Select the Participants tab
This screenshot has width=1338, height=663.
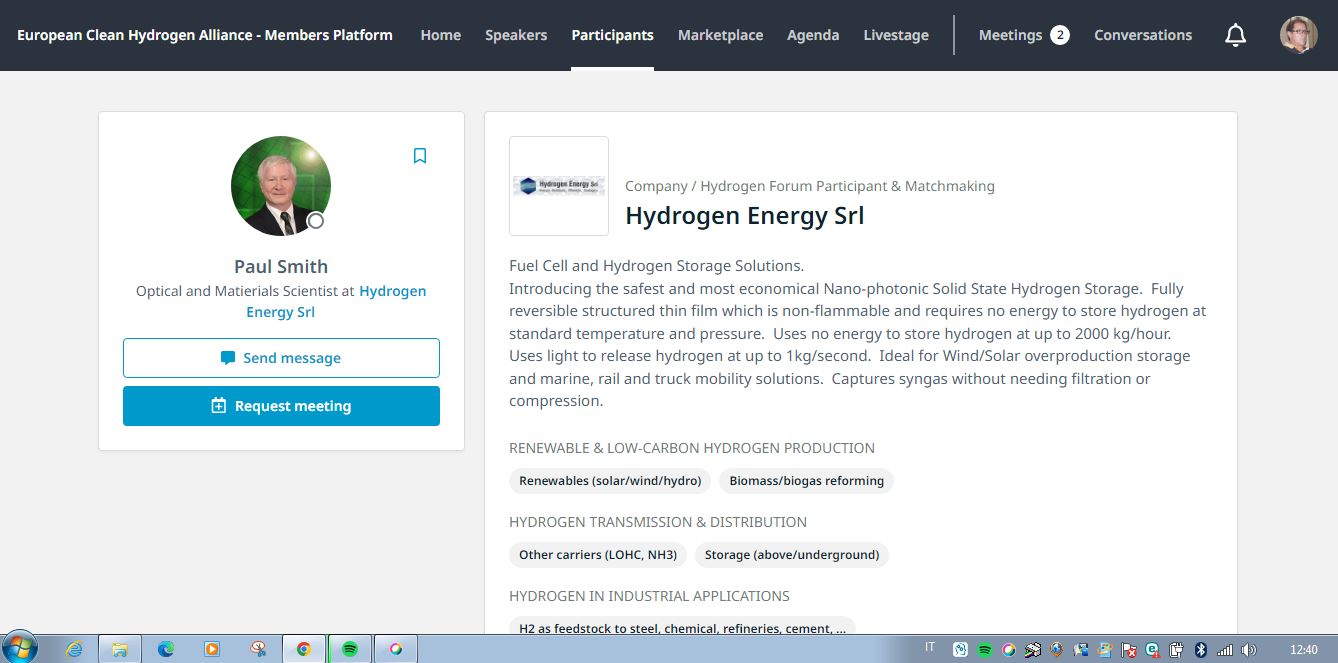point(613,35)
